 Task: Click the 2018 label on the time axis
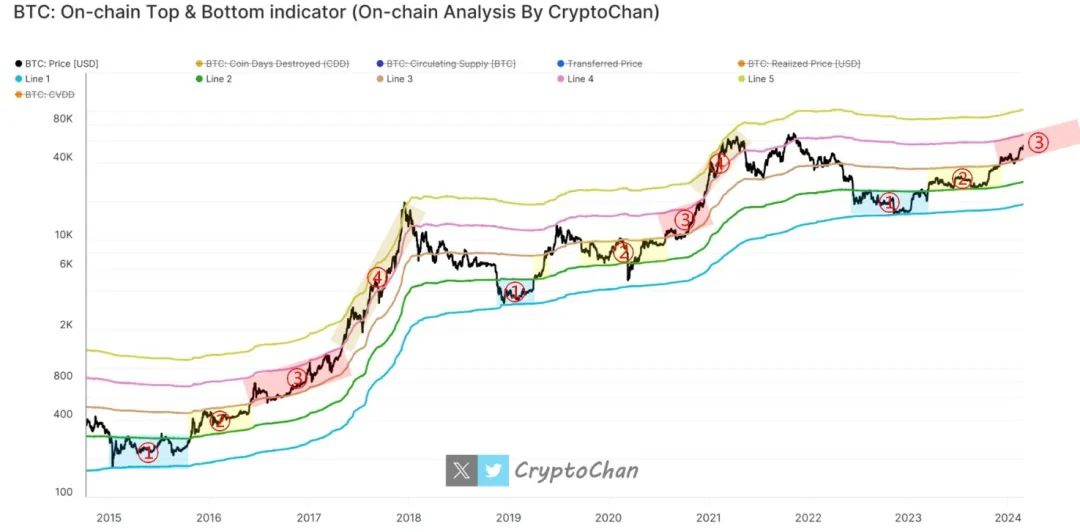(x=408, y=517)
